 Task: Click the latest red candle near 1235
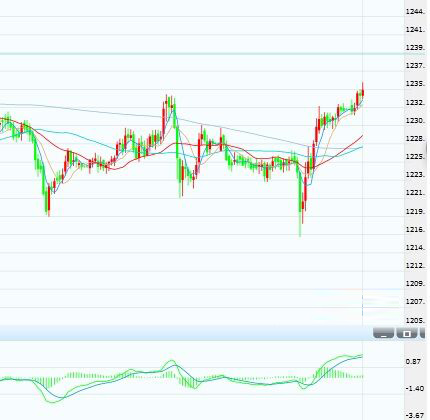pos(363,90)
